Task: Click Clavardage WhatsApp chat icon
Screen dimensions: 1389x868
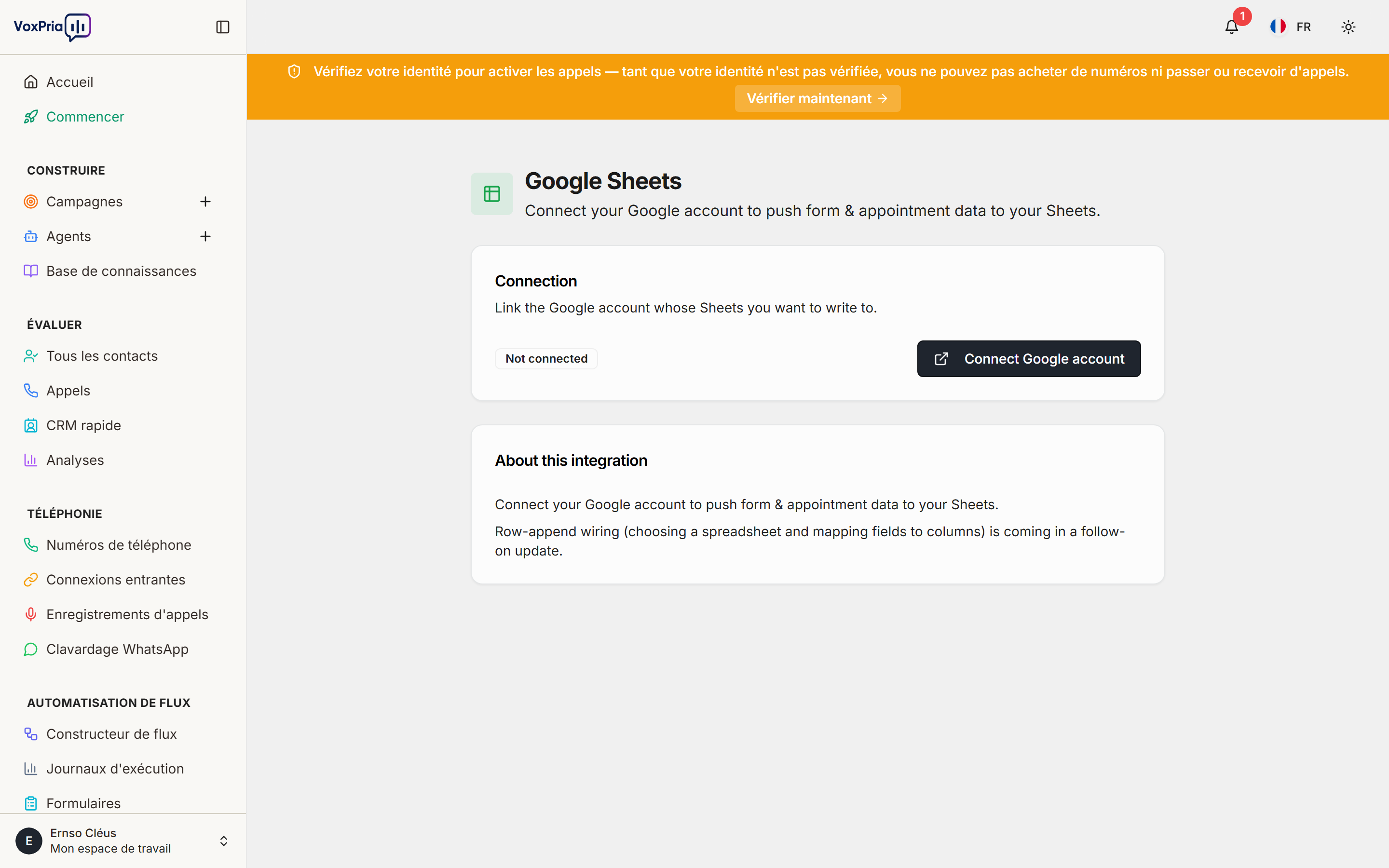Action: (31, 649)
